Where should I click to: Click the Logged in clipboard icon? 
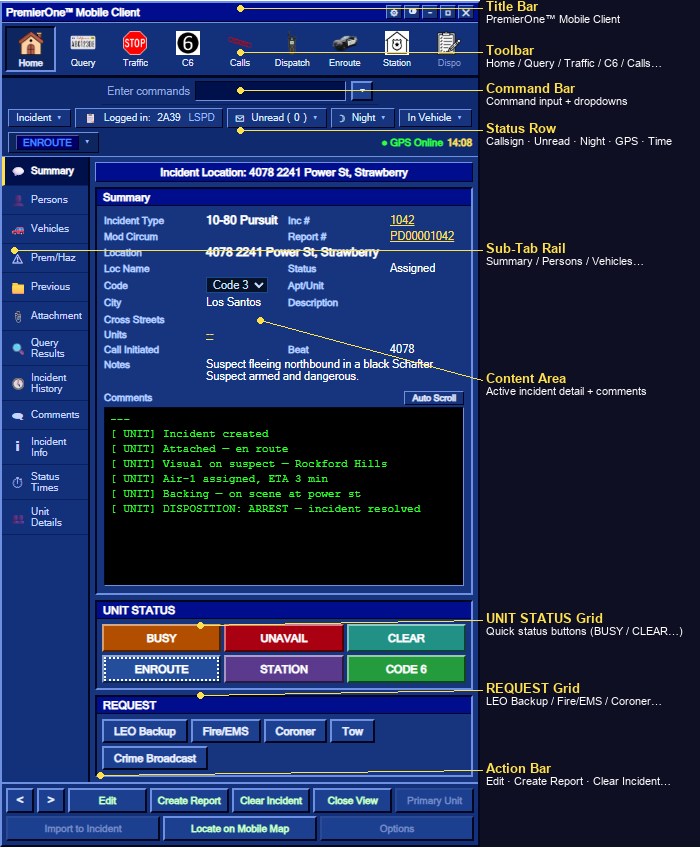click(90, 118)
